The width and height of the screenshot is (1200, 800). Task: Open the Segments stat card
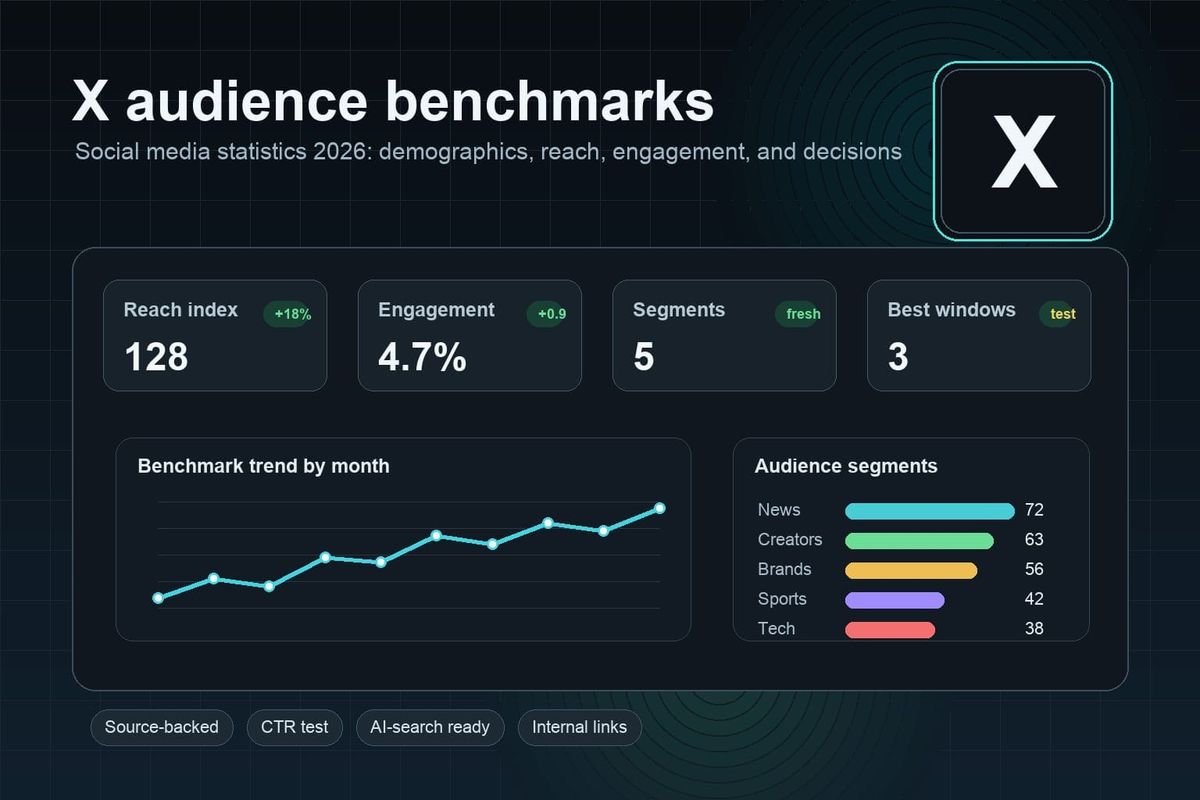724,335
